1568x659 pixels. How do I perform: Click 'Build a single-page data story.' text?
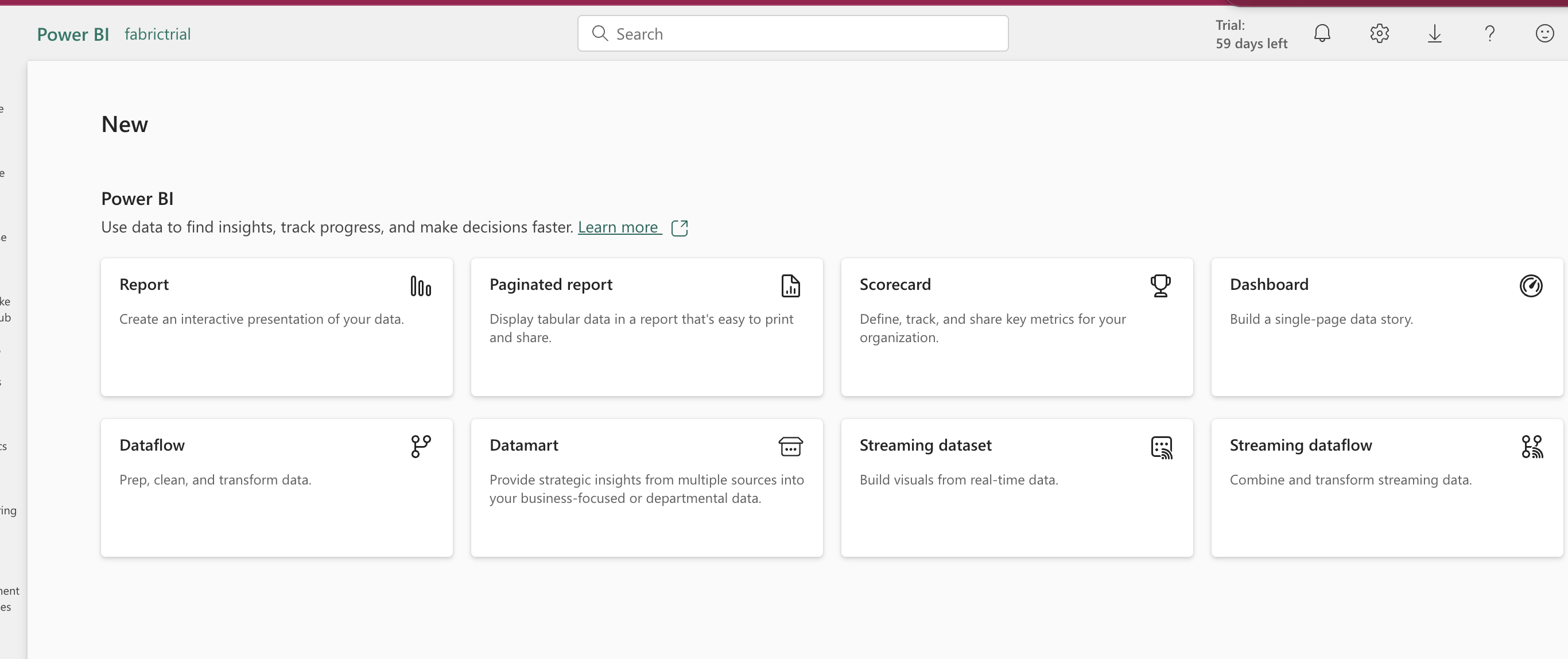(1321, 319)
